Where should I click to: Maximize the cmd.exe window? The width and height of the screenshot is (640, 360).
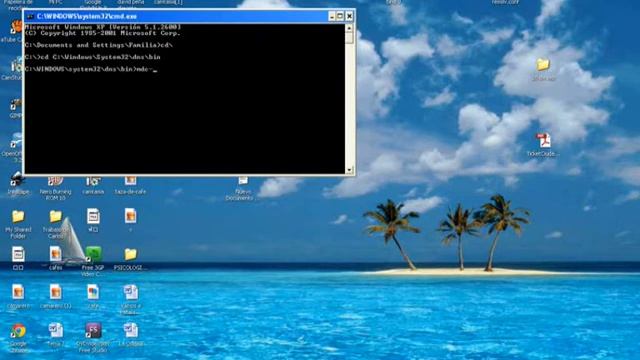click(340, 16)
